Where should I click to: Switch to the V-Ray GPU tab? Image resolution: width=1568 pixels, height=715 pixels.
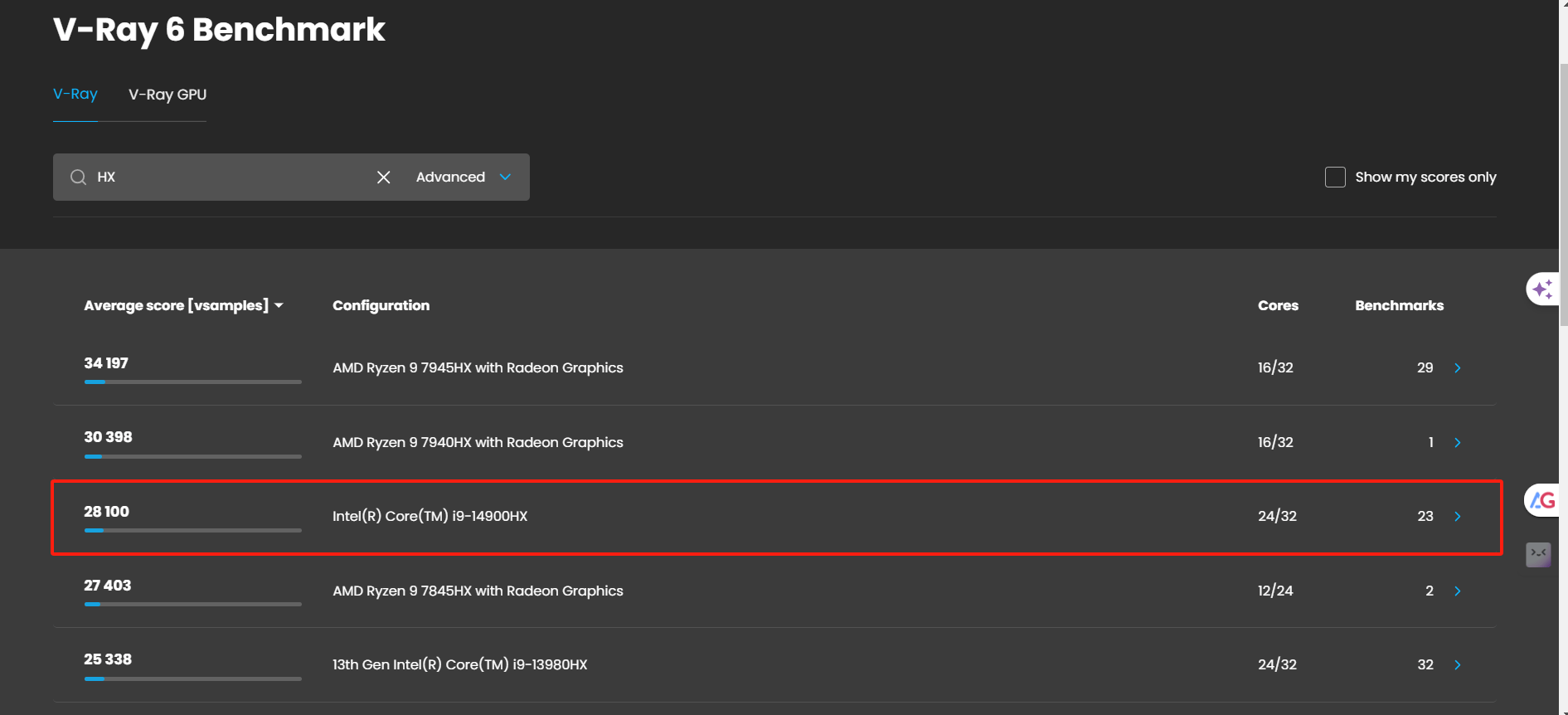[167, 95]
